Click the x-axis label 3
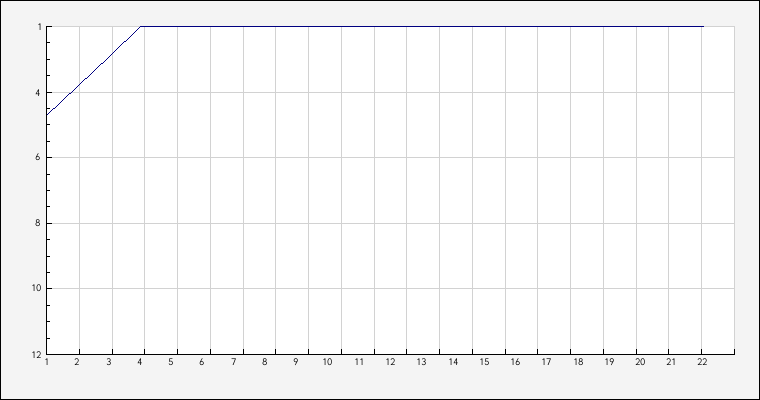Screen dimensions: 760x400 click(x=109, y=362)
